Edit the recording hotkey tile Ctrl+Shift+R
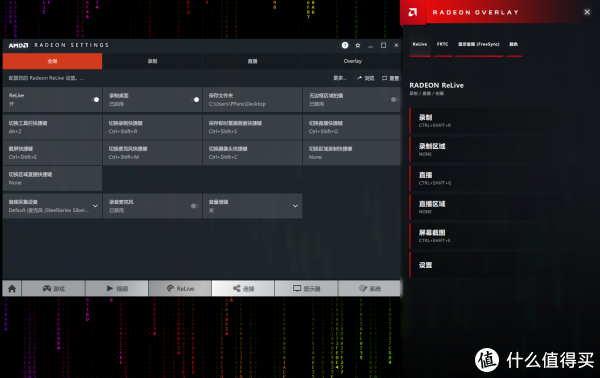 [152, 127]
